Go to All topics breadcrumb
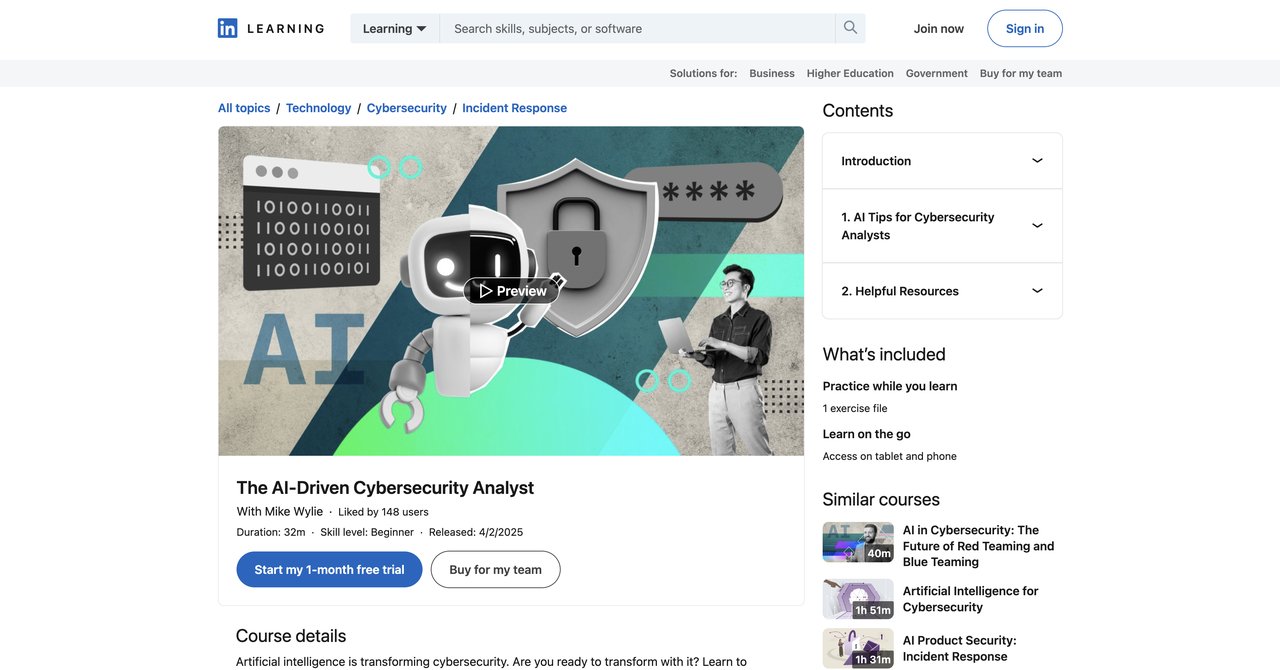Image resolution: width=1280 pixels, height=670 pixels. click(244, 108)
